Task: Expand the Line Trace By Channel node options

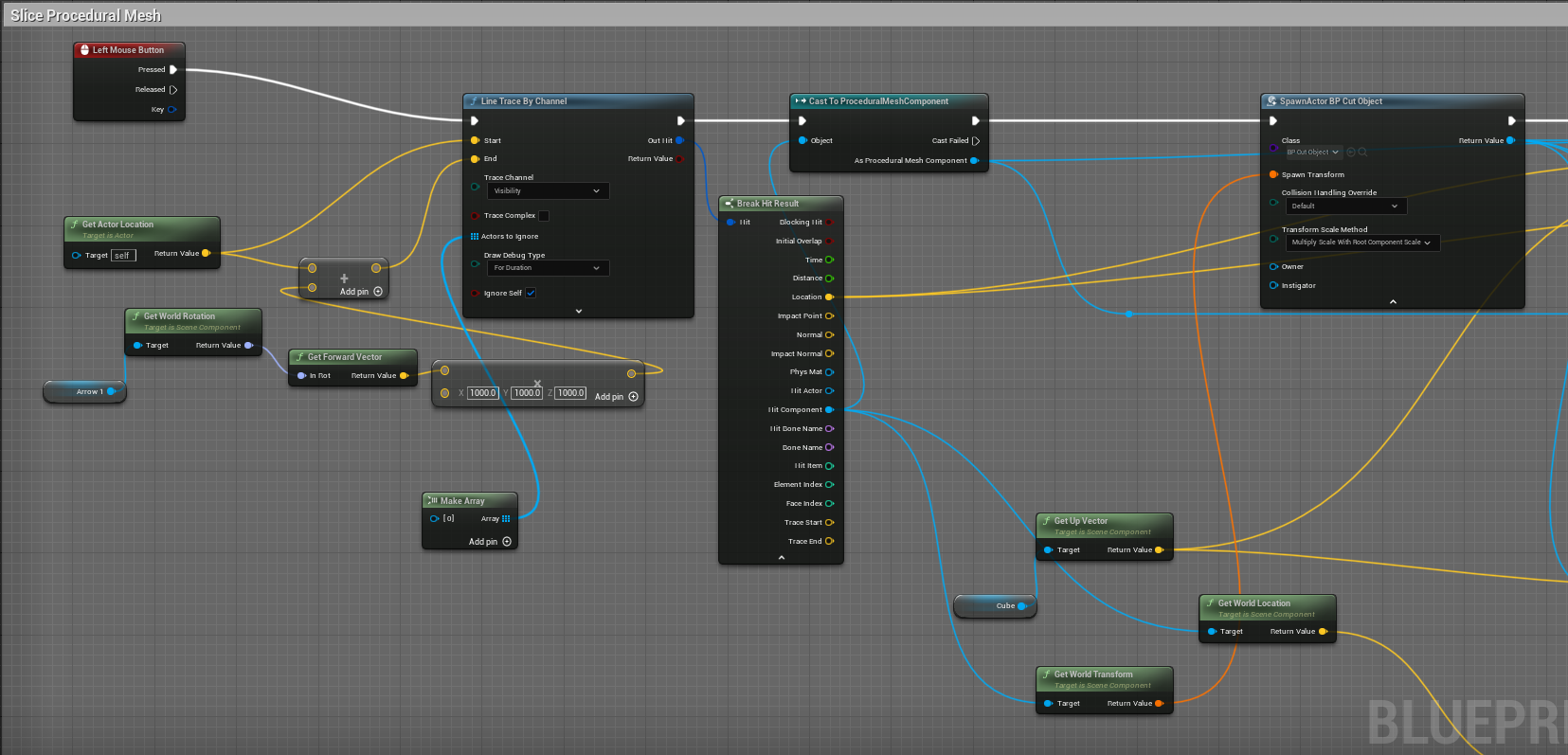Action: point(579,311)
